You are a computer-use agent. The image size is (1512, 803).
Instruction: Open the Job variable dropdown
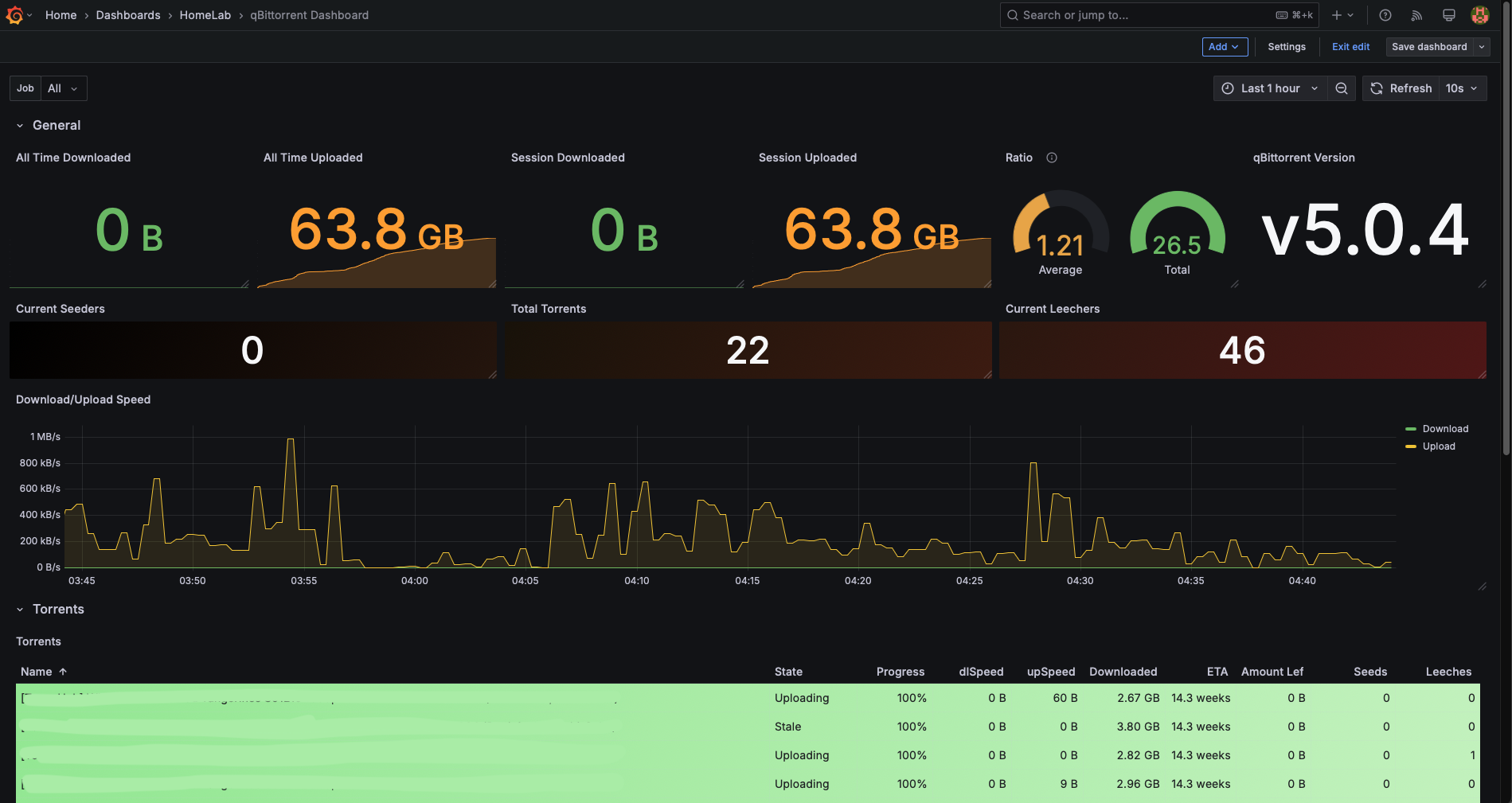(63, 88)
